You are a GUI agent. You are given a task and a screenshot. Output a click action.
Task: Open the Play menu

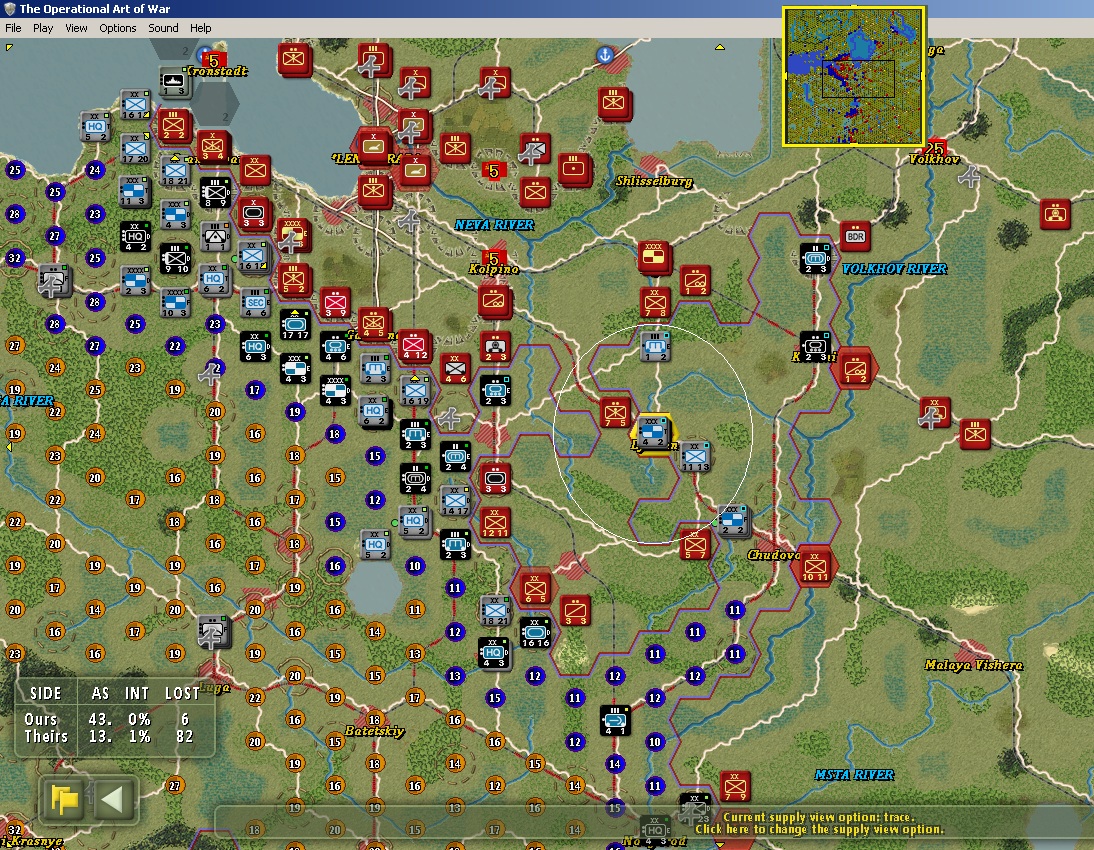pos(43,28)
